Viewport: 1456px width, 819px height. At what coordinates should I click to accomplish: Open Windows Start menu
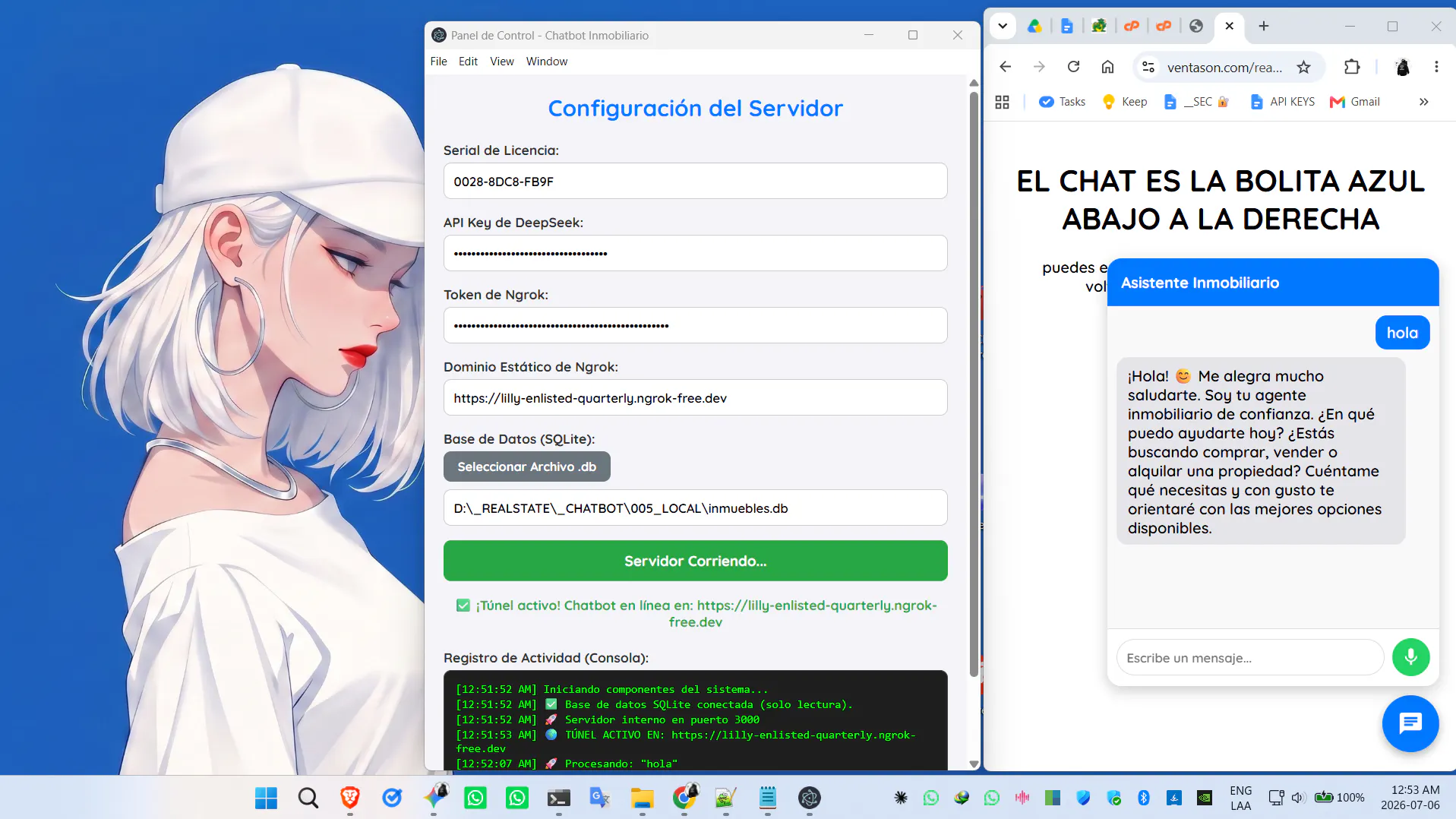266,798
